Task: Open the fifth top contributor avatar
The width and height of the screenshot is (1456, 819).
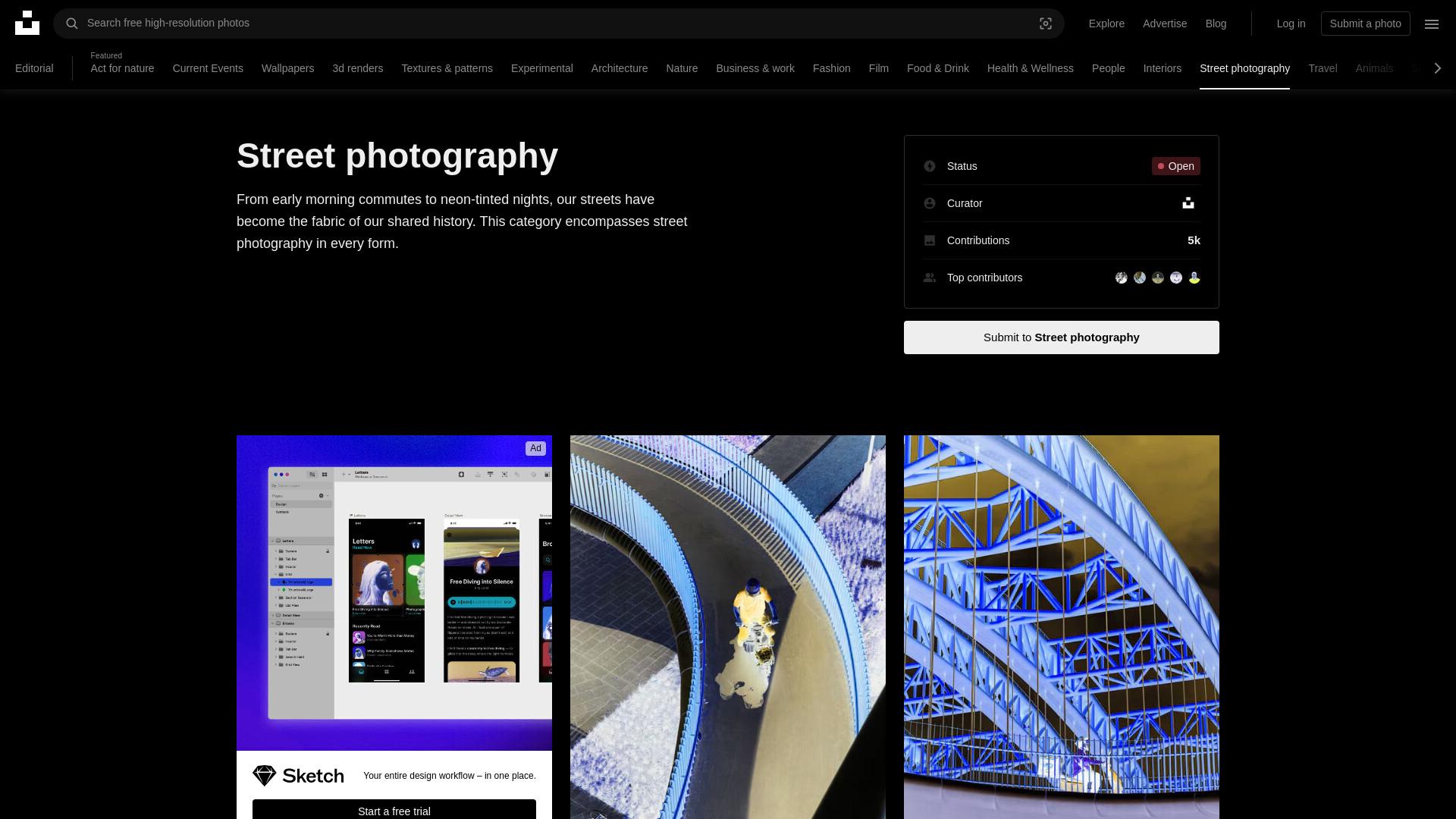Action: pyautogui.click(x=1194, y=278)
